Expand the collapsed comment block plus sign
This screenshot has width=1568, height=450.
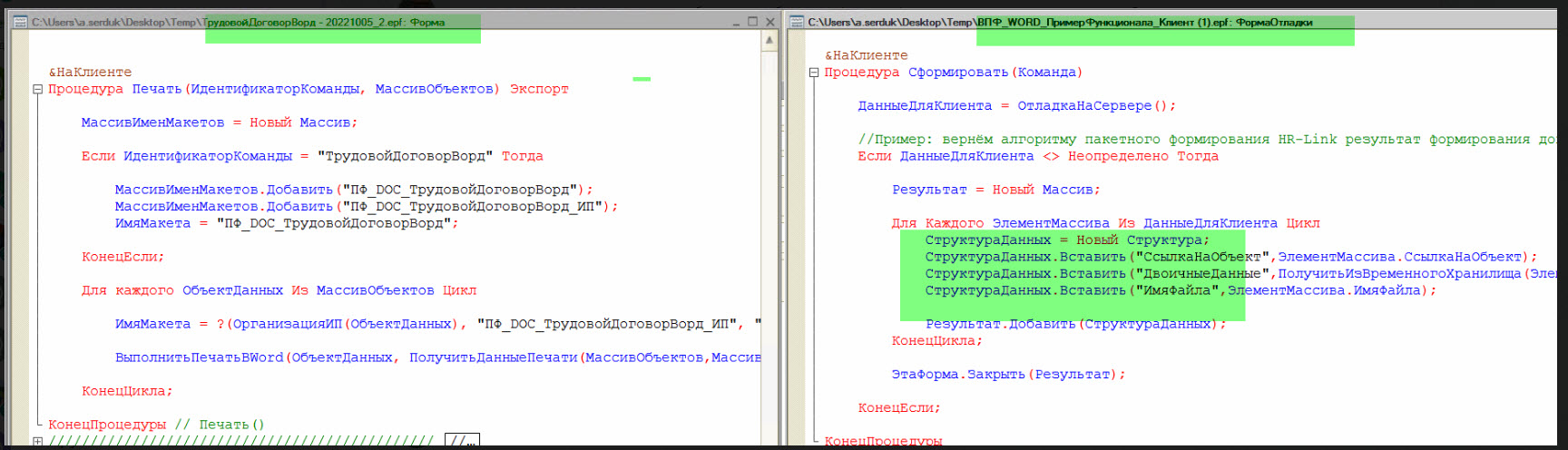click(x=37, y=442)
